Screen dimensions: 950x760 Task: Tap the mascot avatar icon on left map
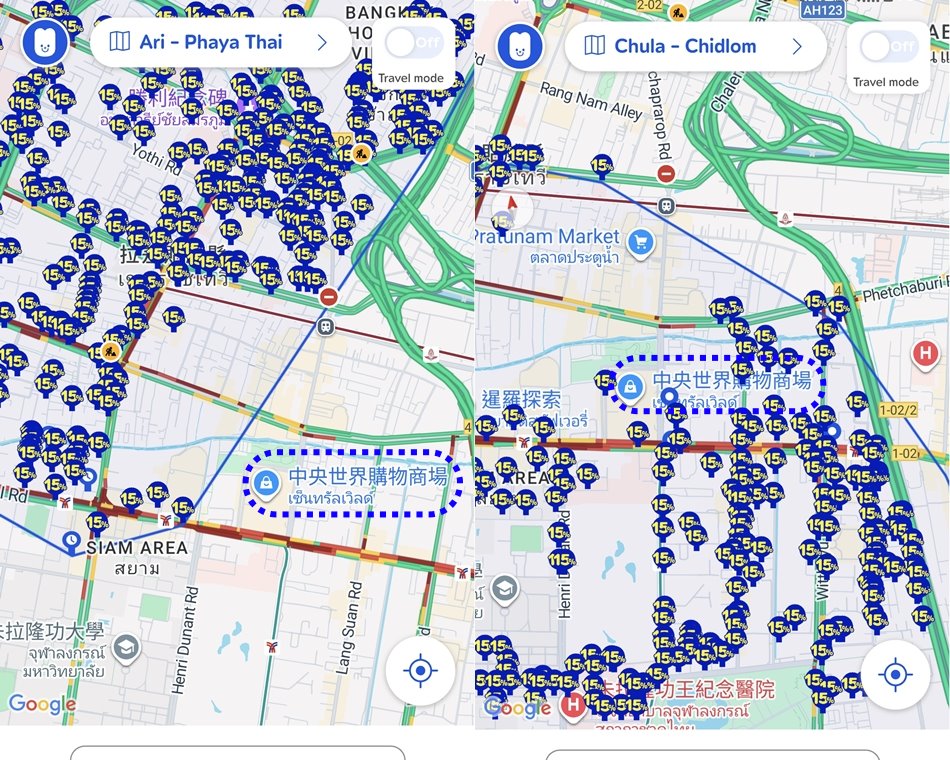45,42
